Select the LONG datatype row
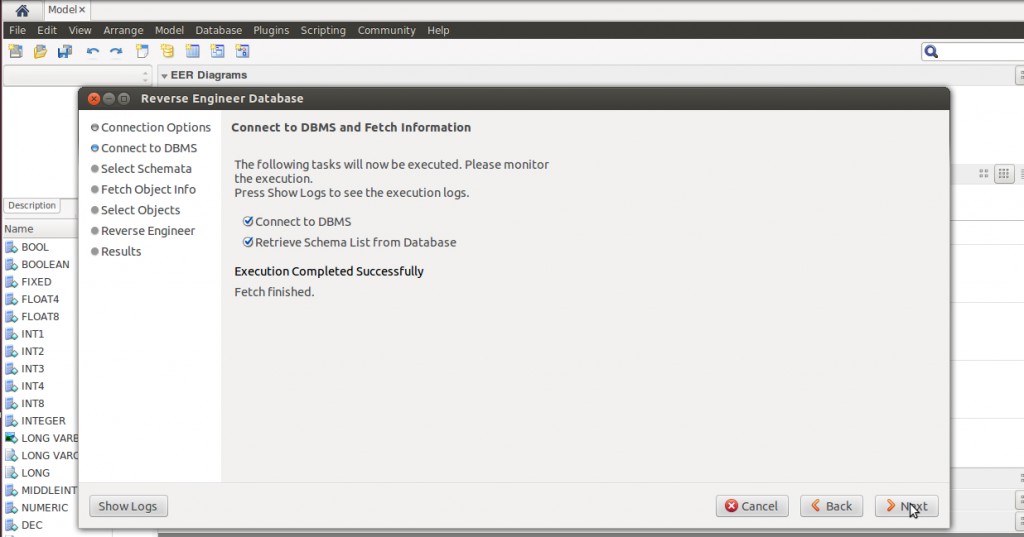 (x=40, y=473)
